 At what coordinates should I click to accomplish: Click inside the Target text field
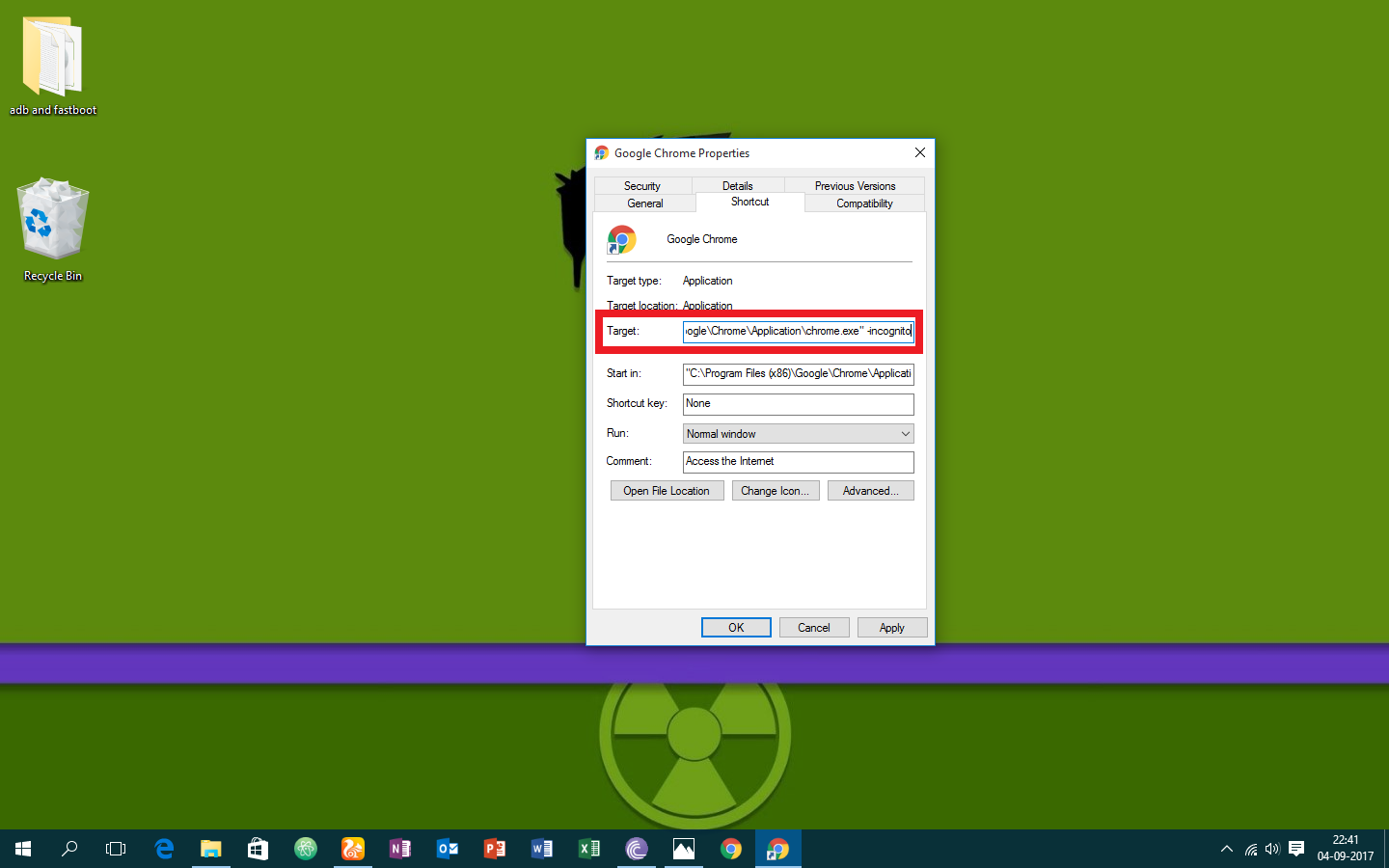(798, 331)
